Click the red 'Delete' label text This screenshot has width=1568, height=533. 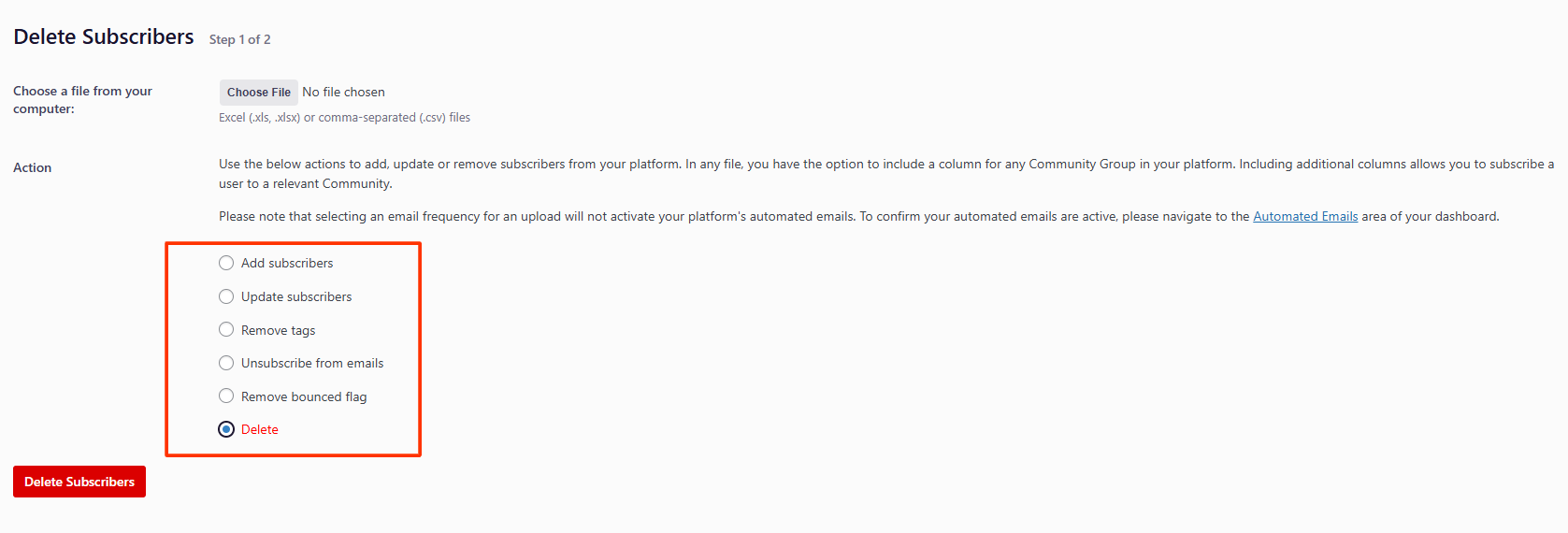pos(260,429)
